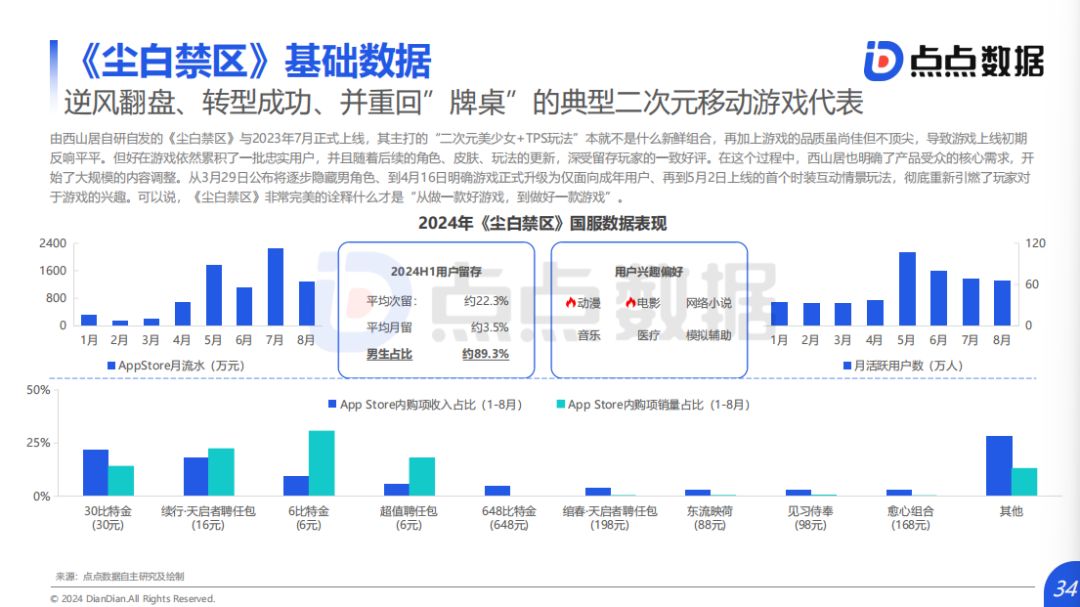Click the cyan bar above 超值聘任包
This screenshot has height=607, width=1080.
coord(422,476)
